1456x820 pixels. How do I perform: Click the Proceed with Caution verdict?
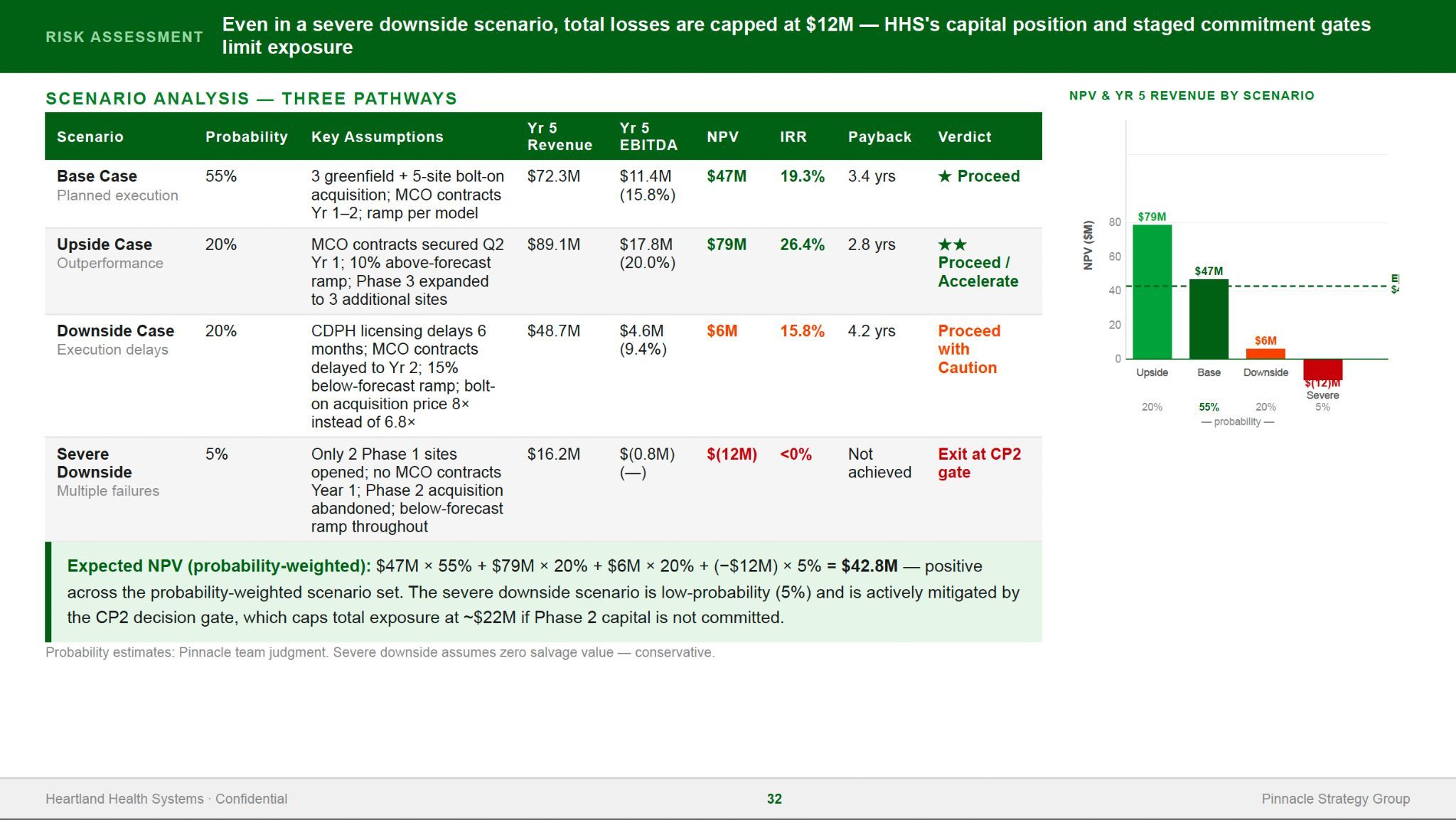pyautogui.click(x=969, y=349)
